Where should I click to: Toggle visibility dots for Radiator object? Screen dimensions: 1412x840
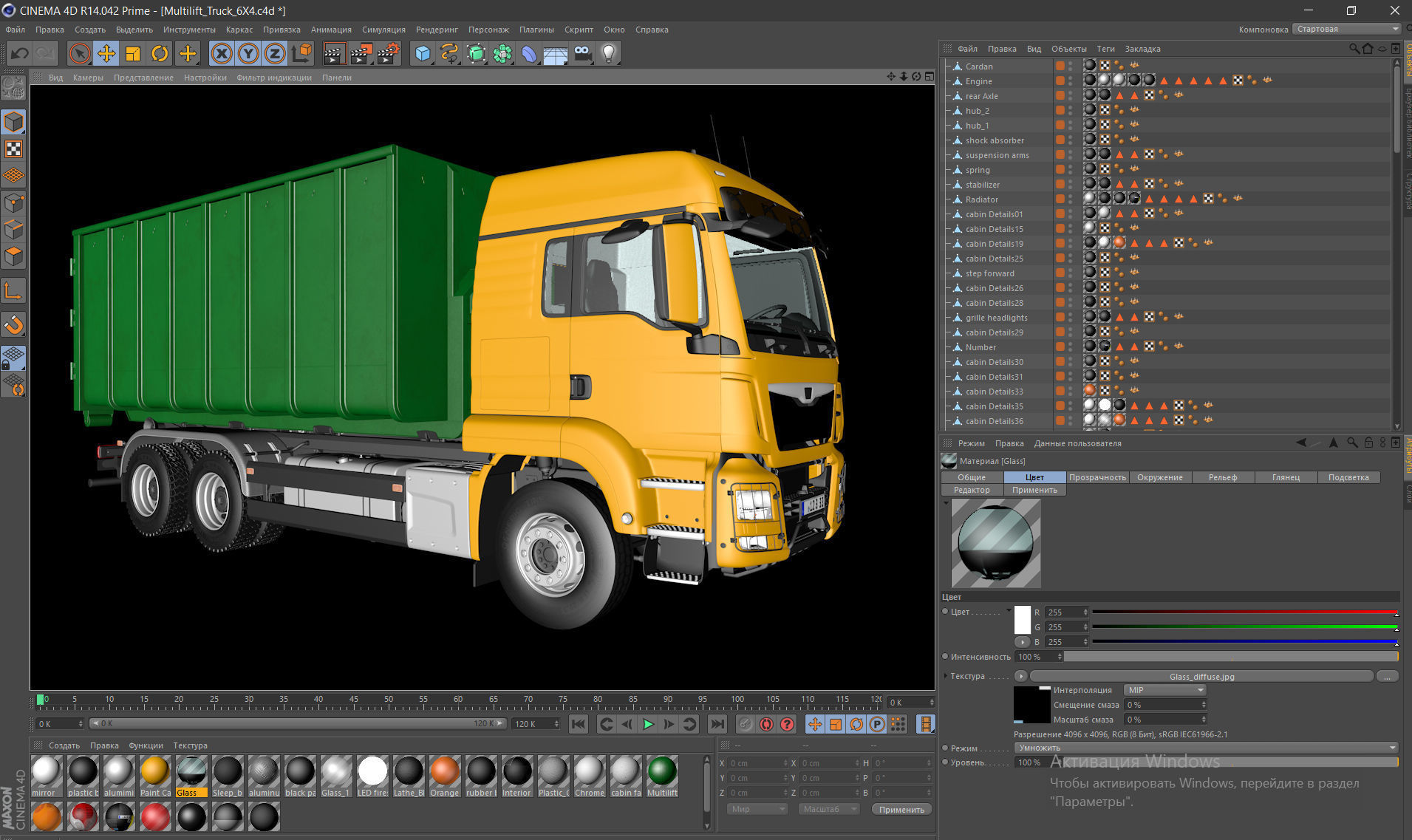(1071, 199)
